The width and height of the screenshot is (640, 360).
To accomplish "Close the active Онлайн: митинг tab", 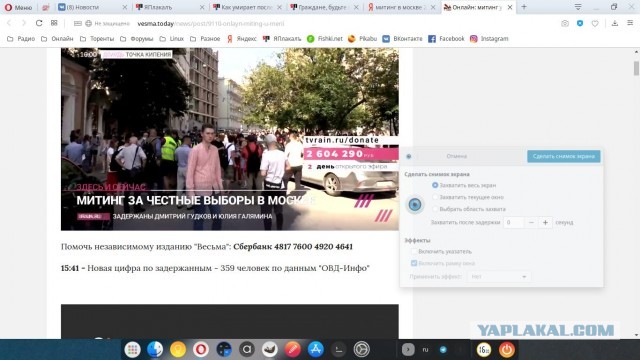I will pos(510,7).
